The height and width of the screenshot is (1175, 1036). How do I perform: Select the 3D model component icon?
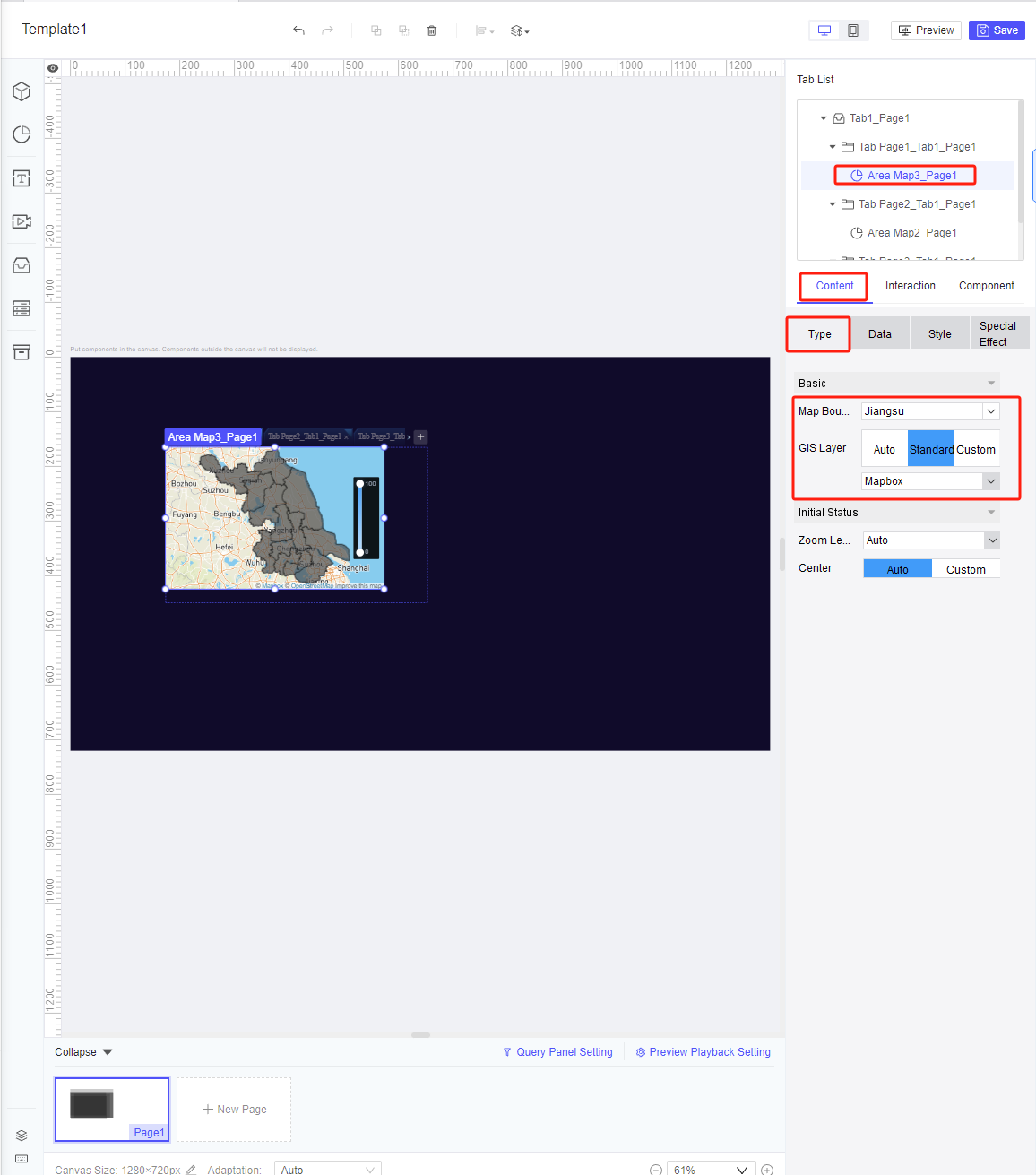click(x=21, y=91)
